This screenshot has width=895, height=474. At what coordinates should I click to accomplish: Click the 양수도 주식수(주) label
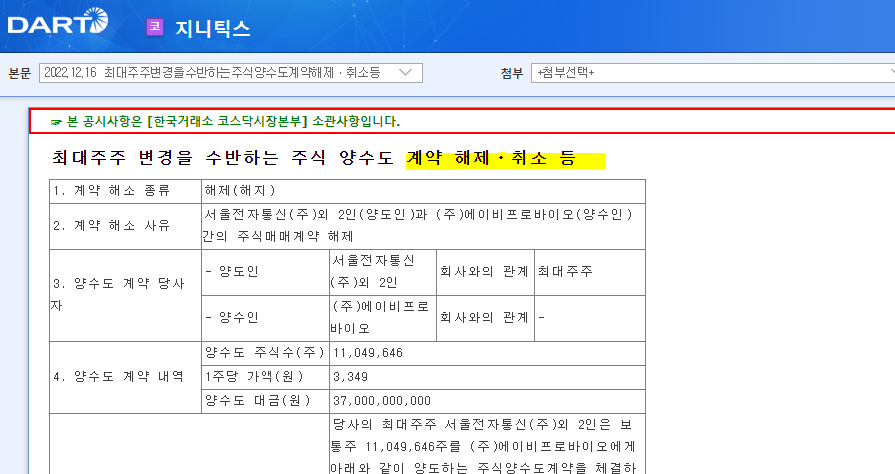(x=265, y=353)
